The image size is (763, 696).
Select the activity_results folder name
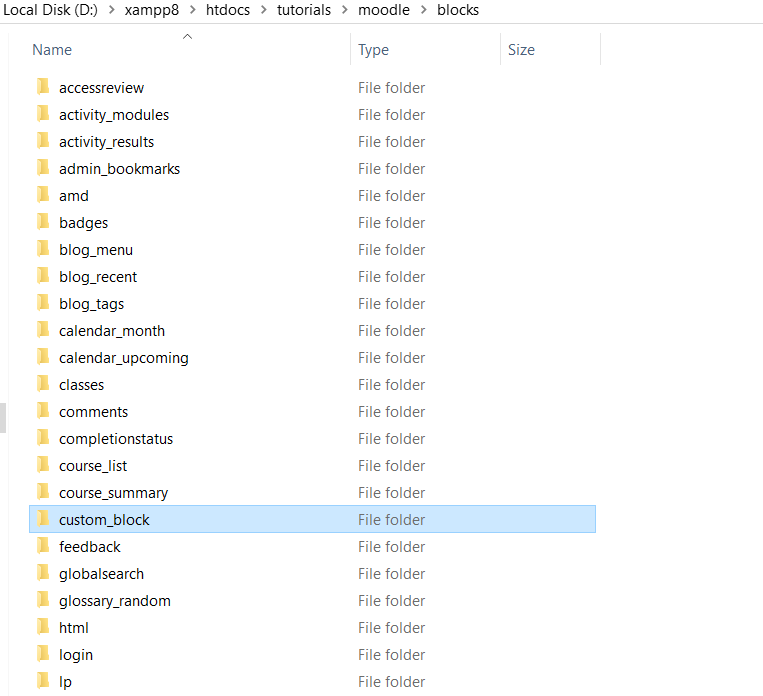click(107, 142)
